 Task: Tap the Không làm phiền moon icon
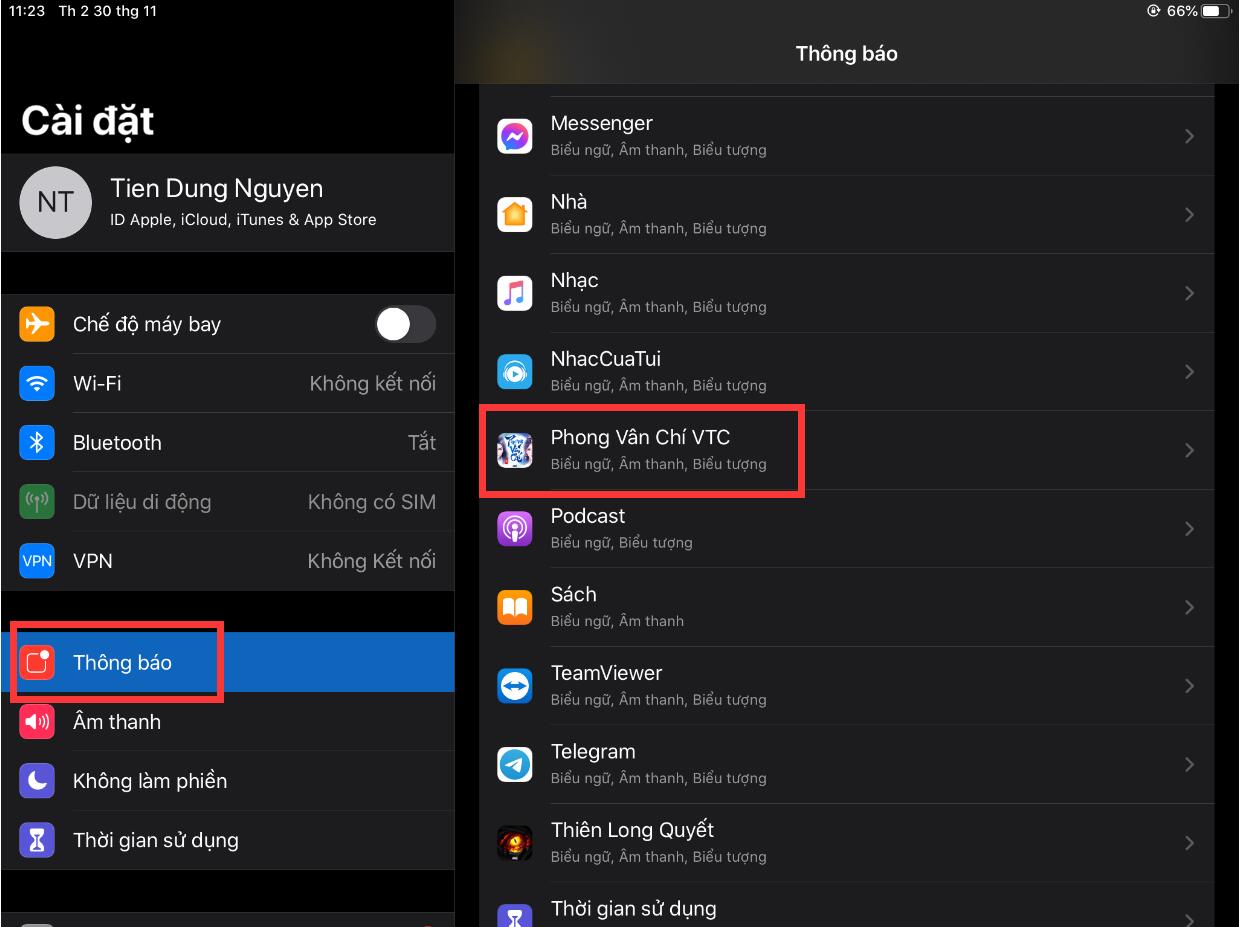tap(37, 780)
